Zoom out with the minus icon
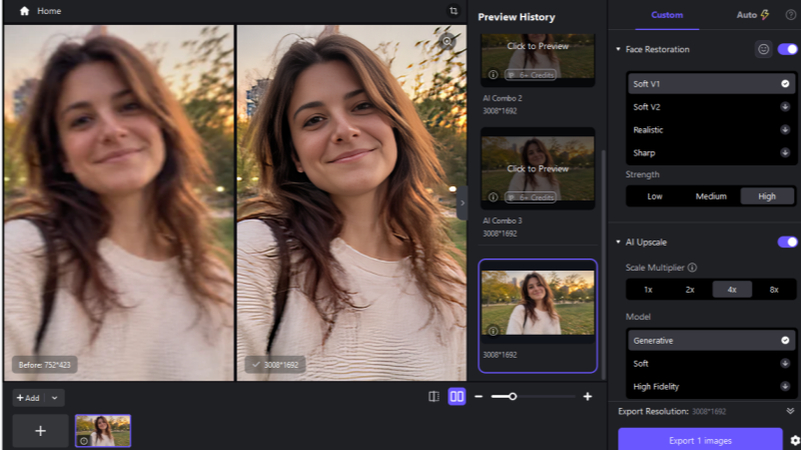This screenshot has height=450, width=801. (x=478, y=396)
